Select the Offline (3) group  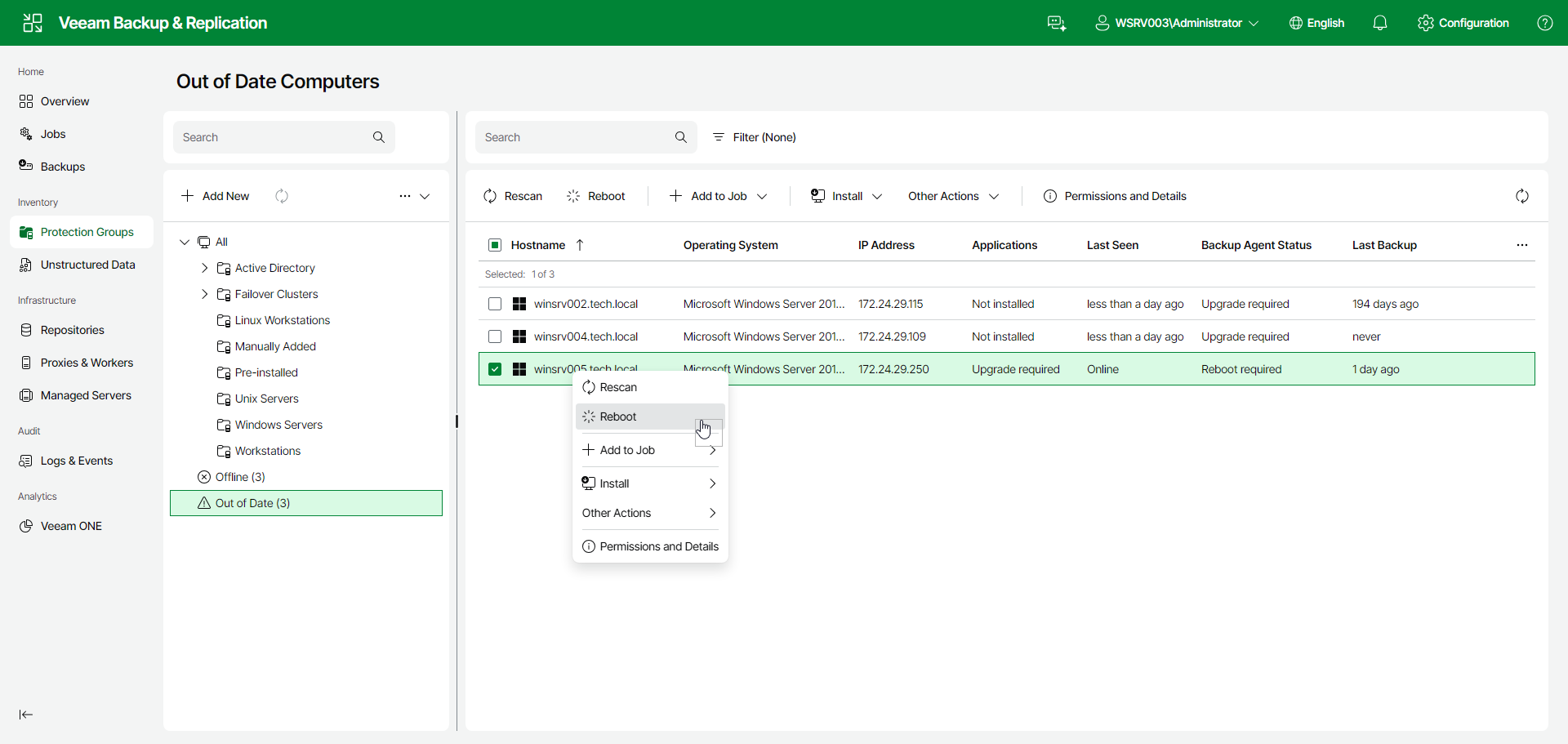coord(306,477)
